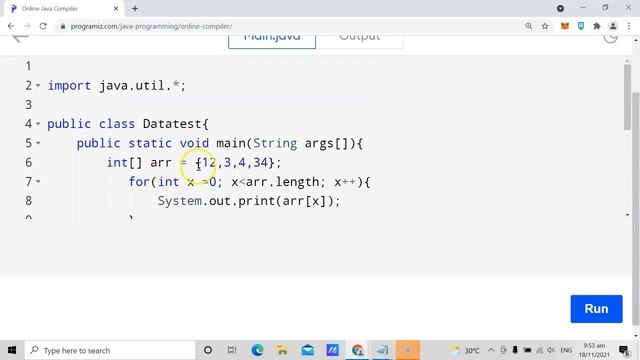The image size is (640, 360).
Task: Open Windows Start menu
Action: click(x=12, y=350)
